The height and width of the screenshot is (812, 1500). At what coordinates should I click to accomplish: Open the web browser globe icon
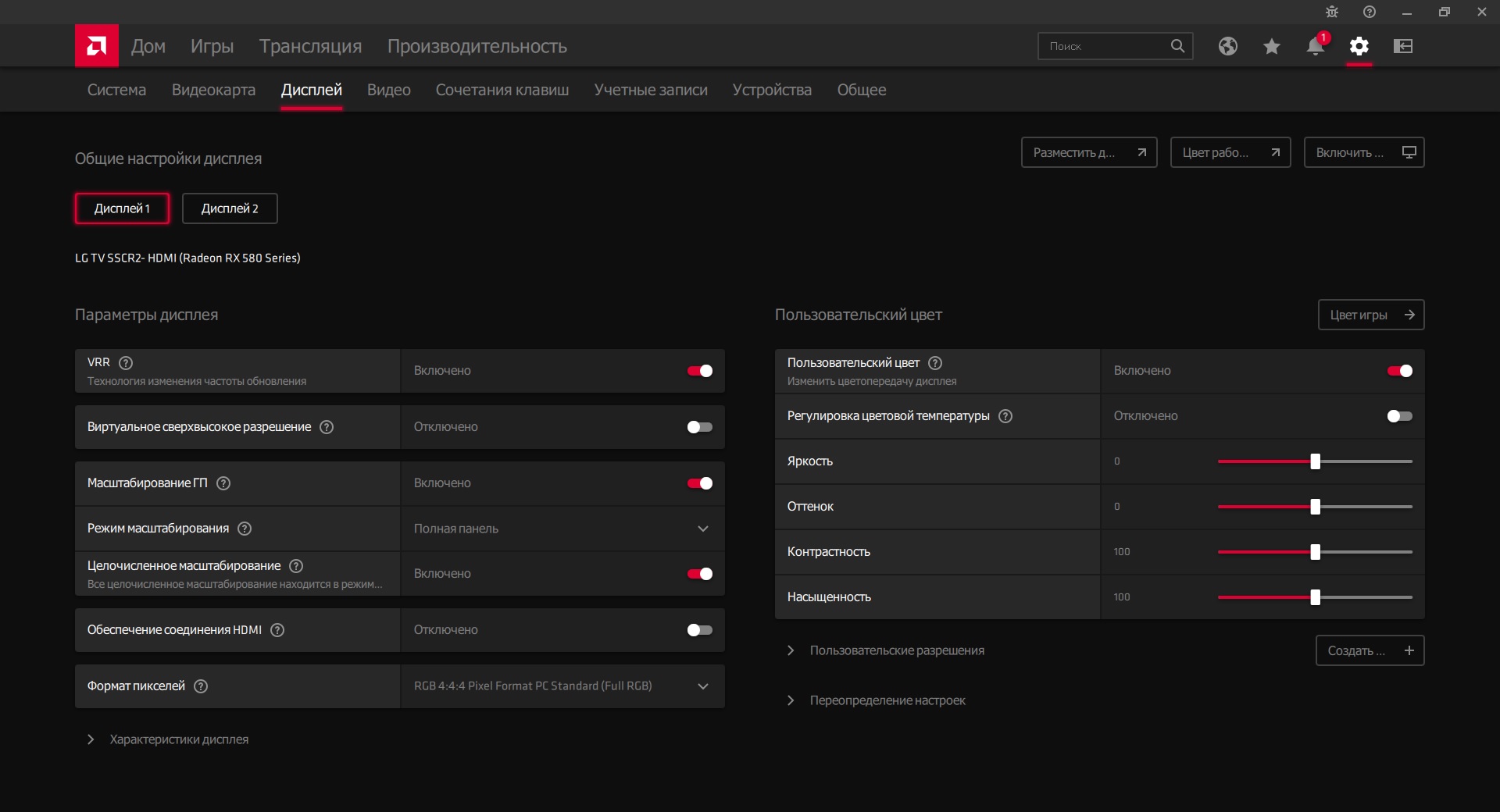point(1227,46)
